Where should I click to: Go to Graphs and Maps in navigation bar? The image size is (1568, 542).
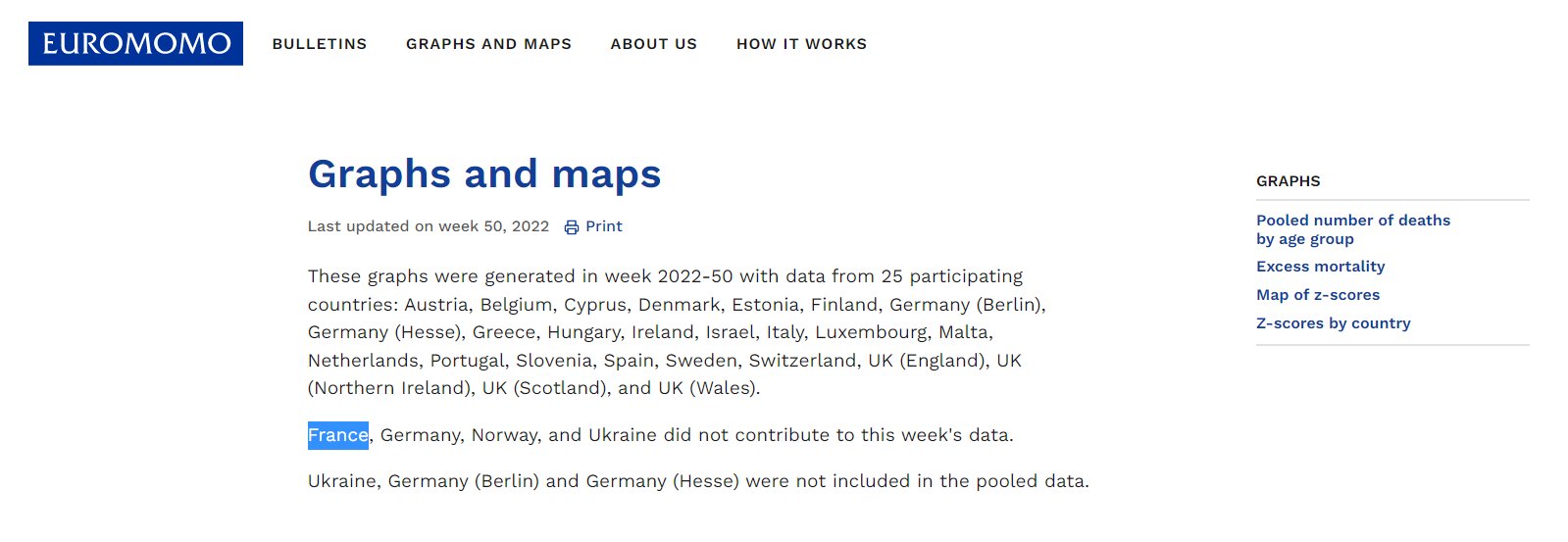[x=488, y=44]
